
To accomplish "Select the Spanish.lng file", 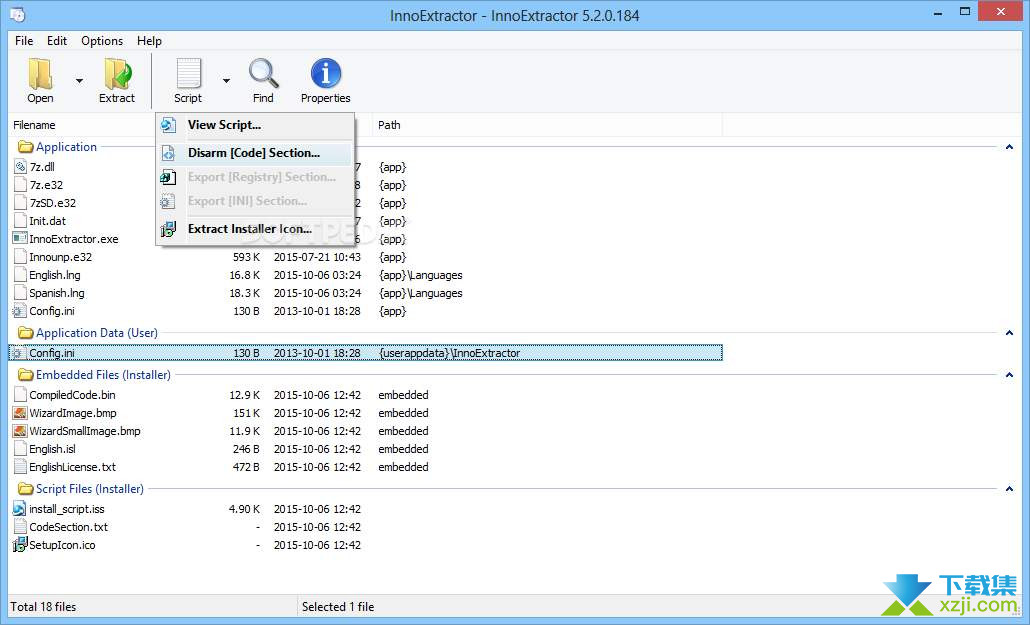I will tap(56, 293).
